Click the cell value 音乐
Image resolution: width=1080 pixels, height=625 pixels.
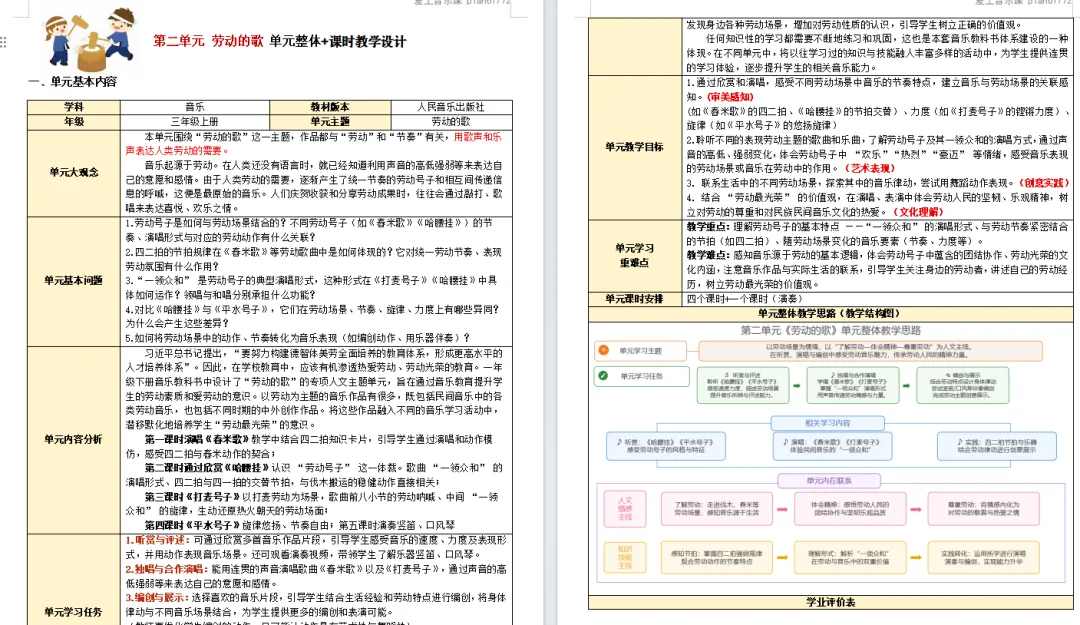[195, 107]
